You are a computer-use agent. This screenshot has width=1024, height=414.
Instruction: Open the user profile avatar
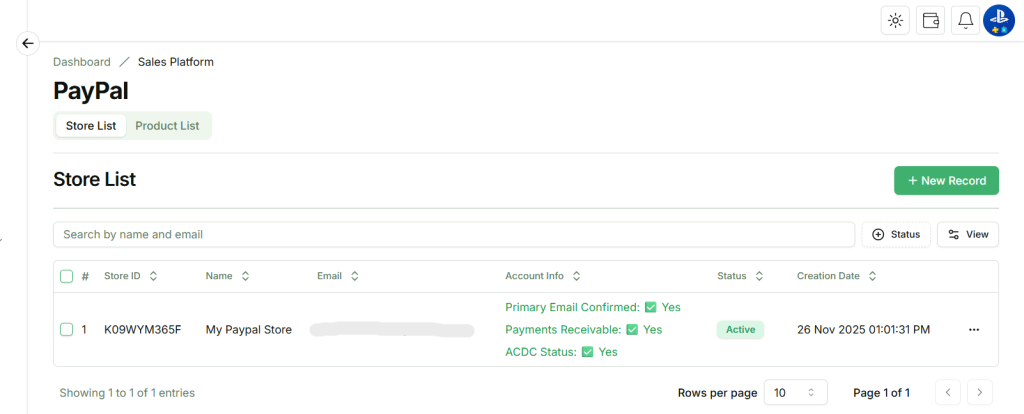(x=999, y=20)
